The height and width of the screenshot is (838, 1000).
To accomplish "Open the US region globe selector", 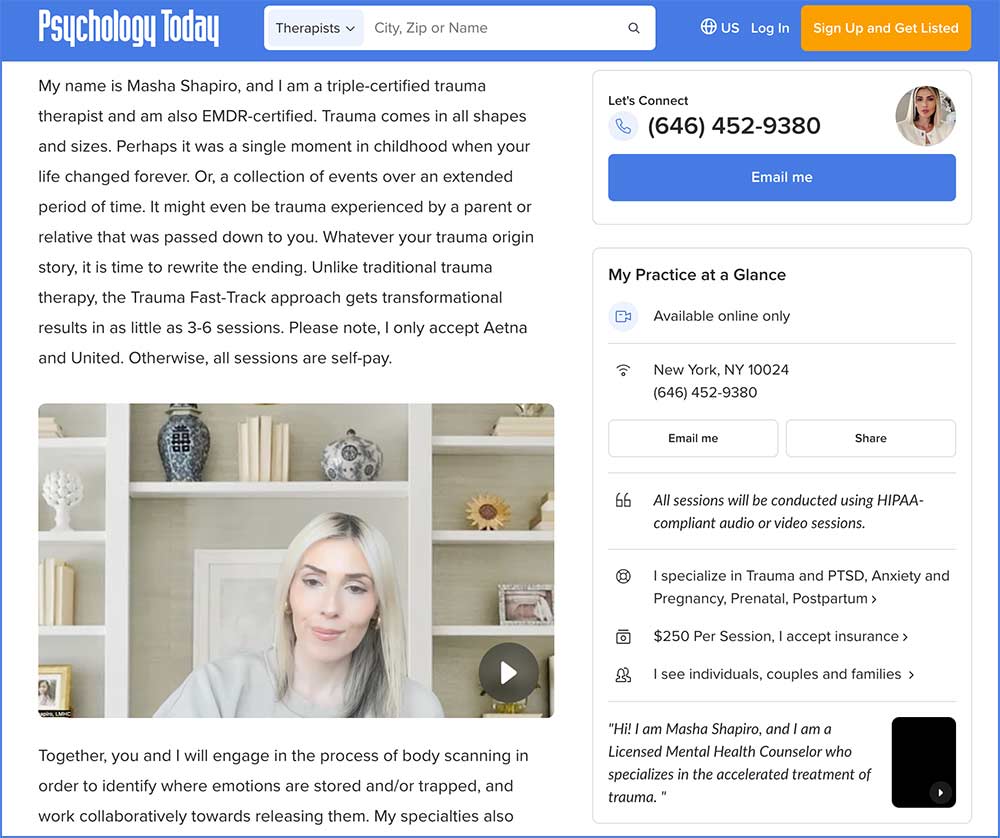I will tap(707, 28).
